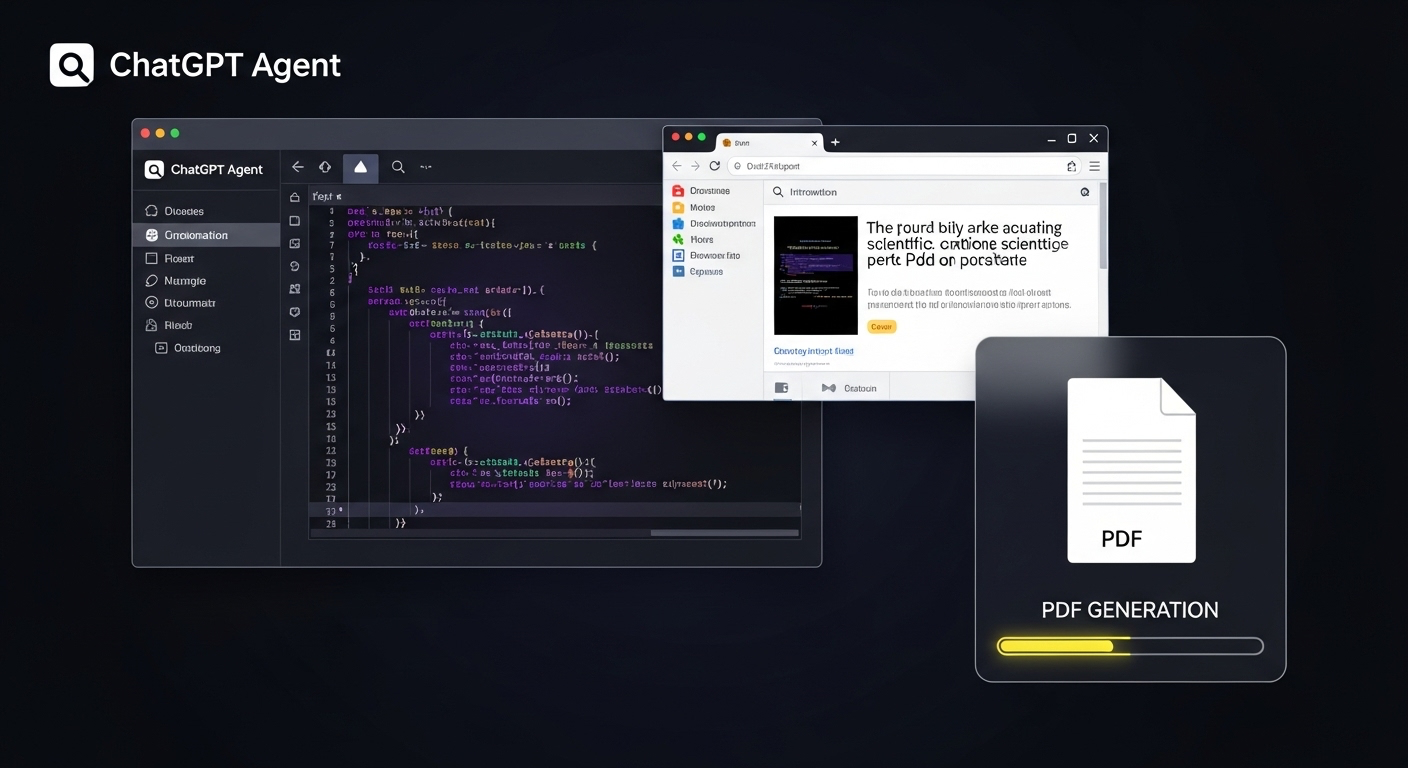Go back in the browser window
Viewport: 1408px width, 768px height.
pos(677,166)
